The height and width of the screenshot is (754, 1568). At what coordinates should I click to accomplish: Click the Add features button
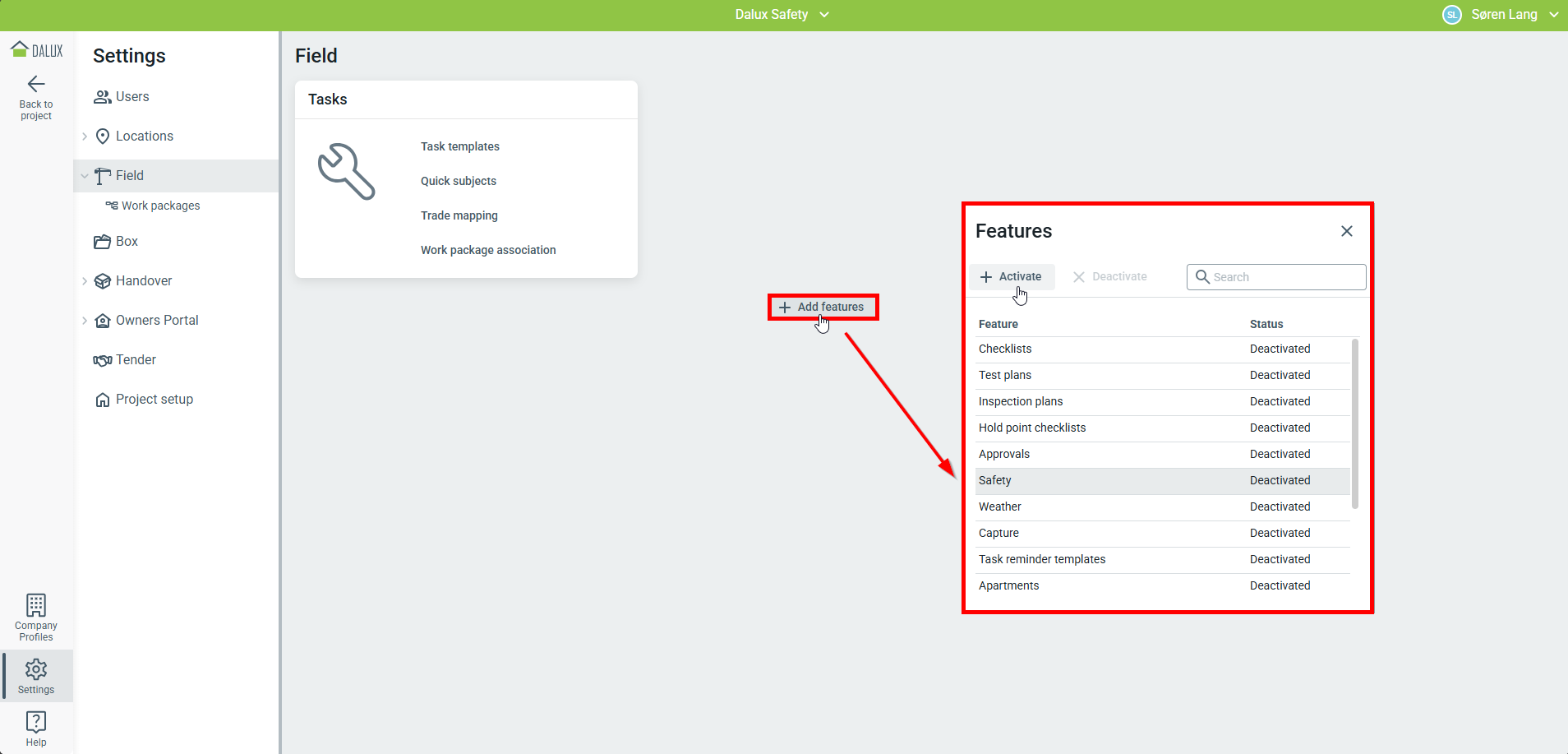pos(823,308)
